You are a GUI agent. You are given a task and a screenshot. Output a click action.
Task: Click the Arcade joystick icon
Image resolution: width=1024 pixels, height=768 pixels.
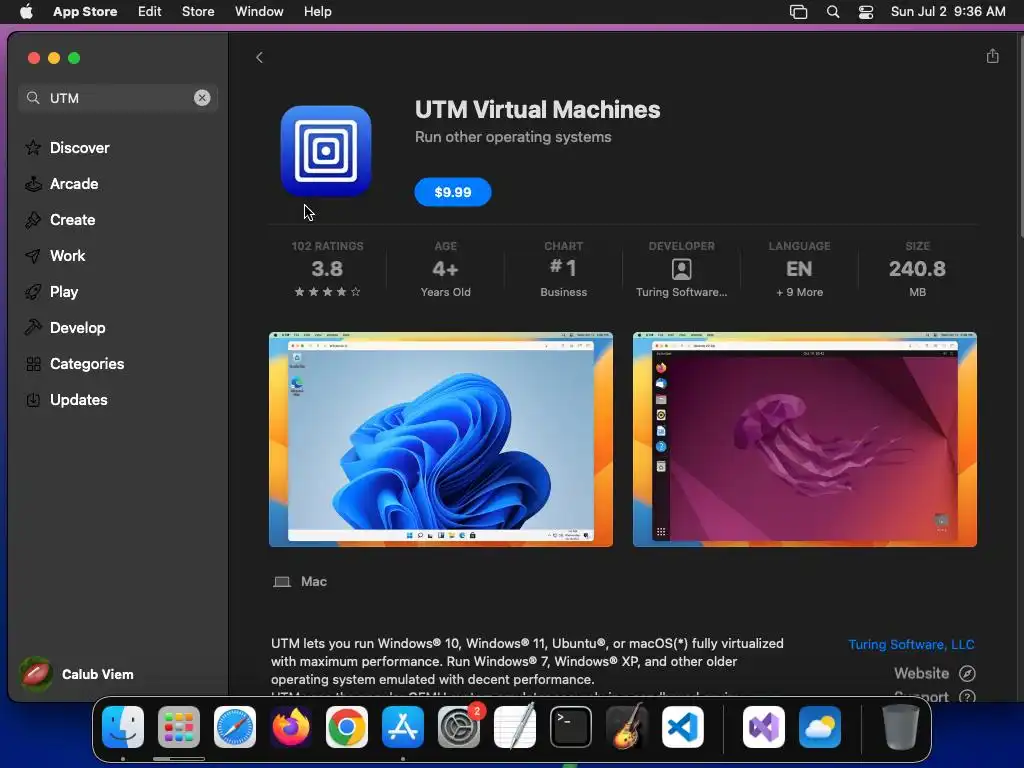click(33, 184)
